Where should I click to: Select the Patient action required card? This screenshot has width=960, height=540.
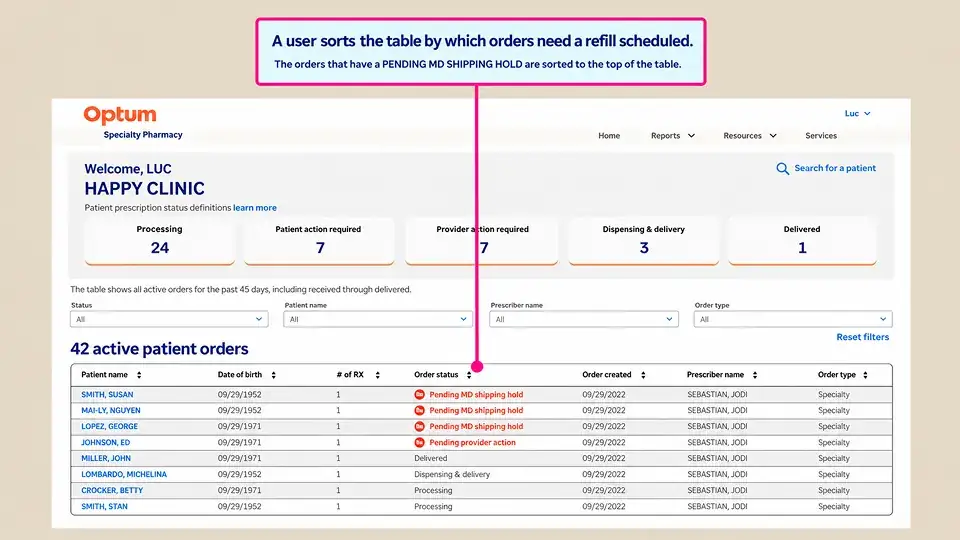point(319,241)
